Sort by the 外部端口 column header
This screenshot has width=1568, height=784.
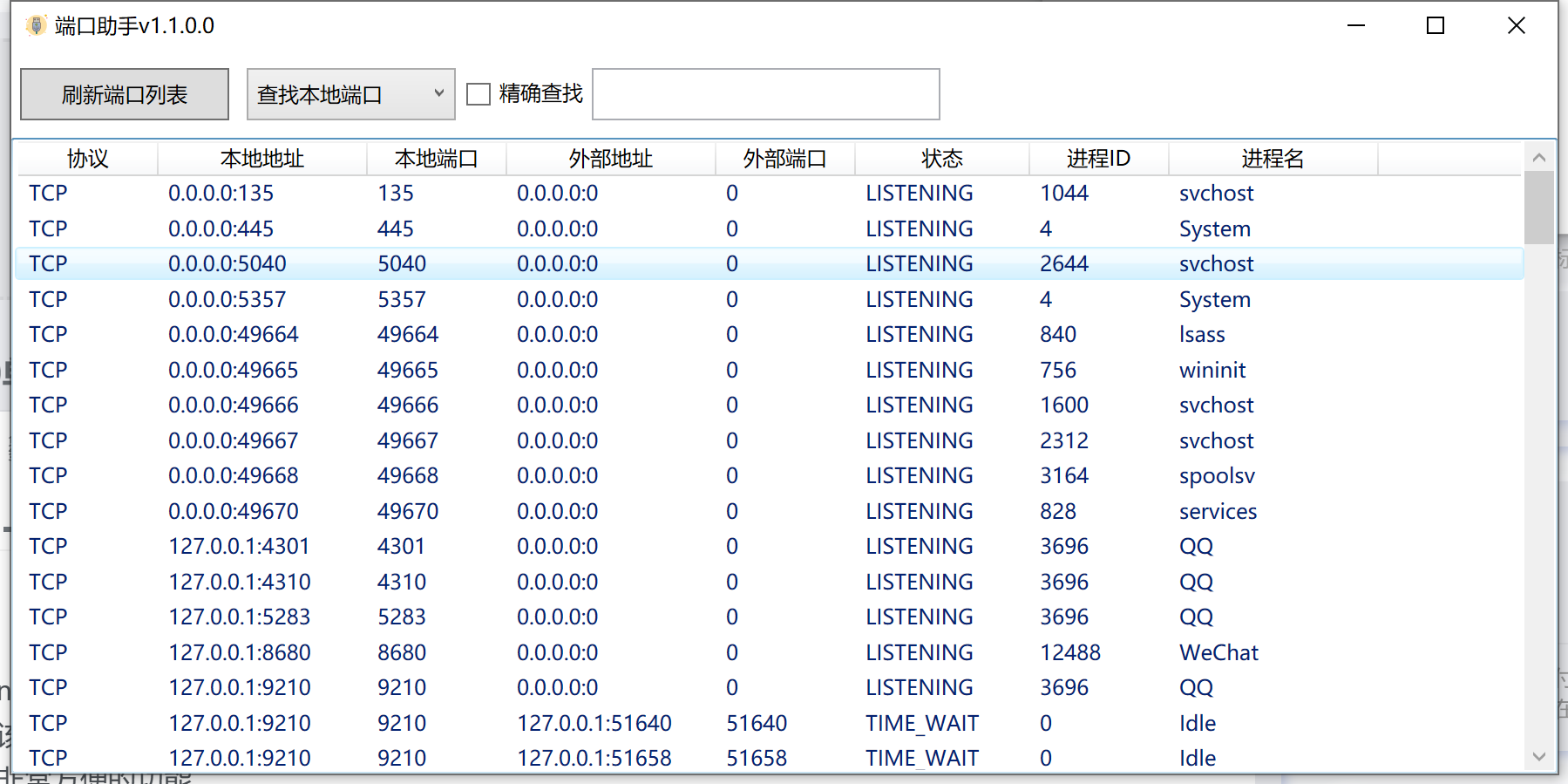point(785,159)
